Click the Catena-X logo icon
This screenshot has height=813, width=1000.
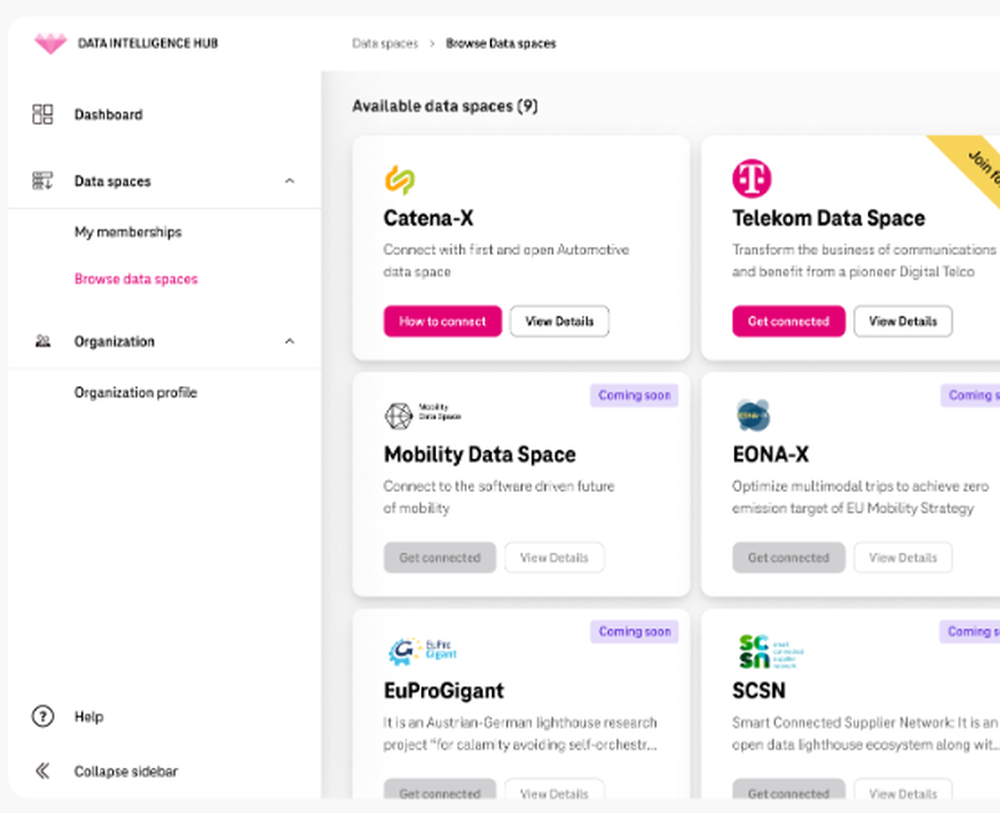(400, 179)
